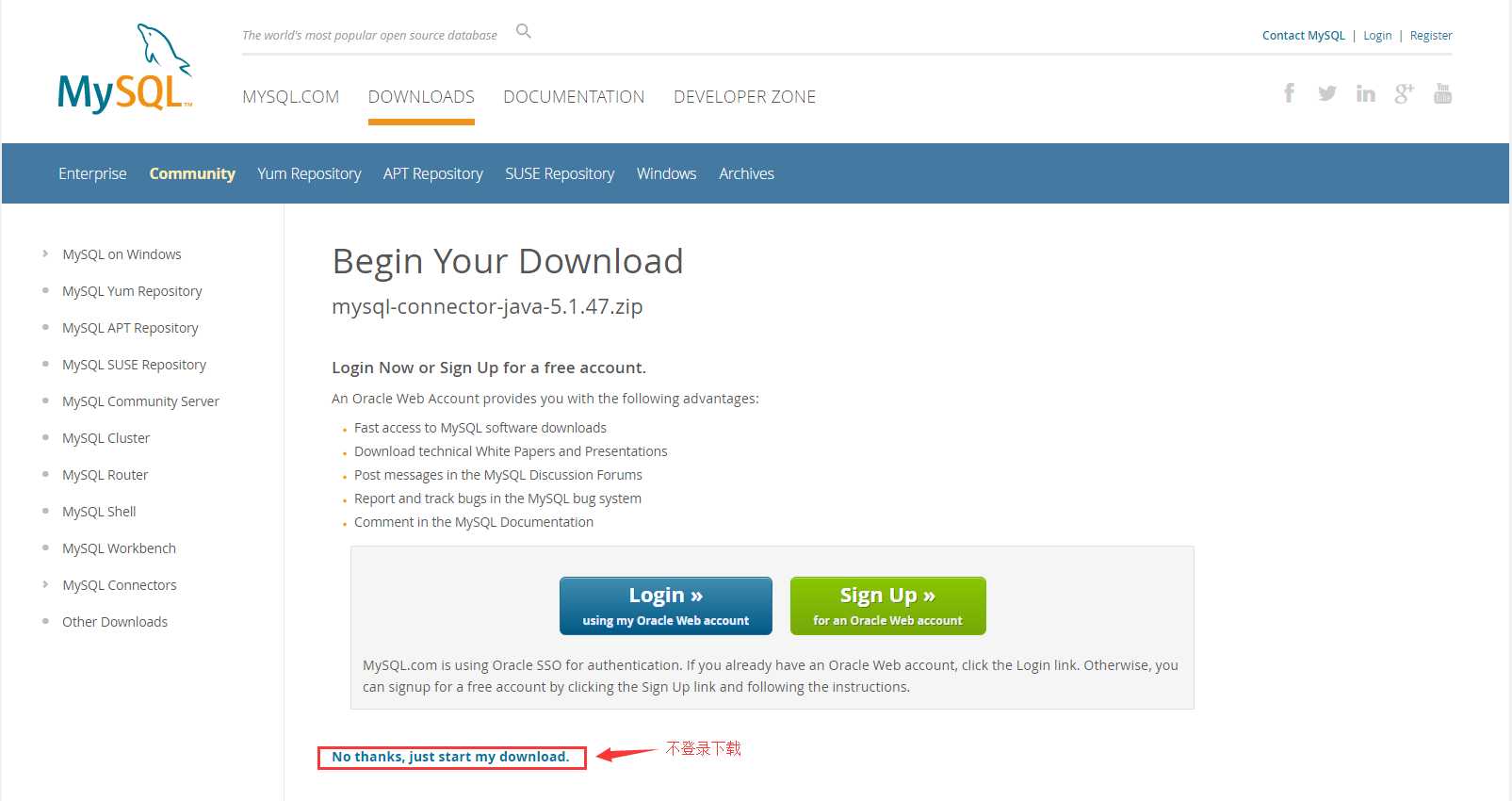Open MySQL Router sidebar link

[105, 475]
